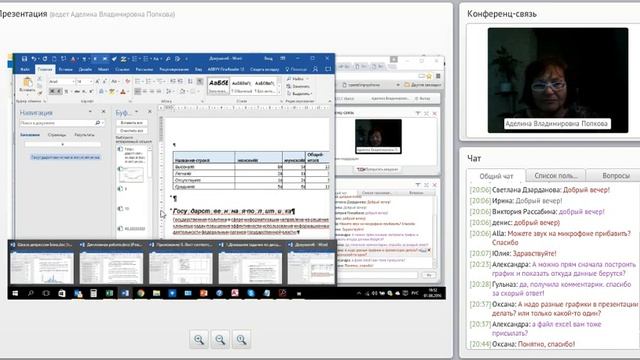Click the Skype icon on the taskbar
The image size is (640, 360).
click(251, 293)
